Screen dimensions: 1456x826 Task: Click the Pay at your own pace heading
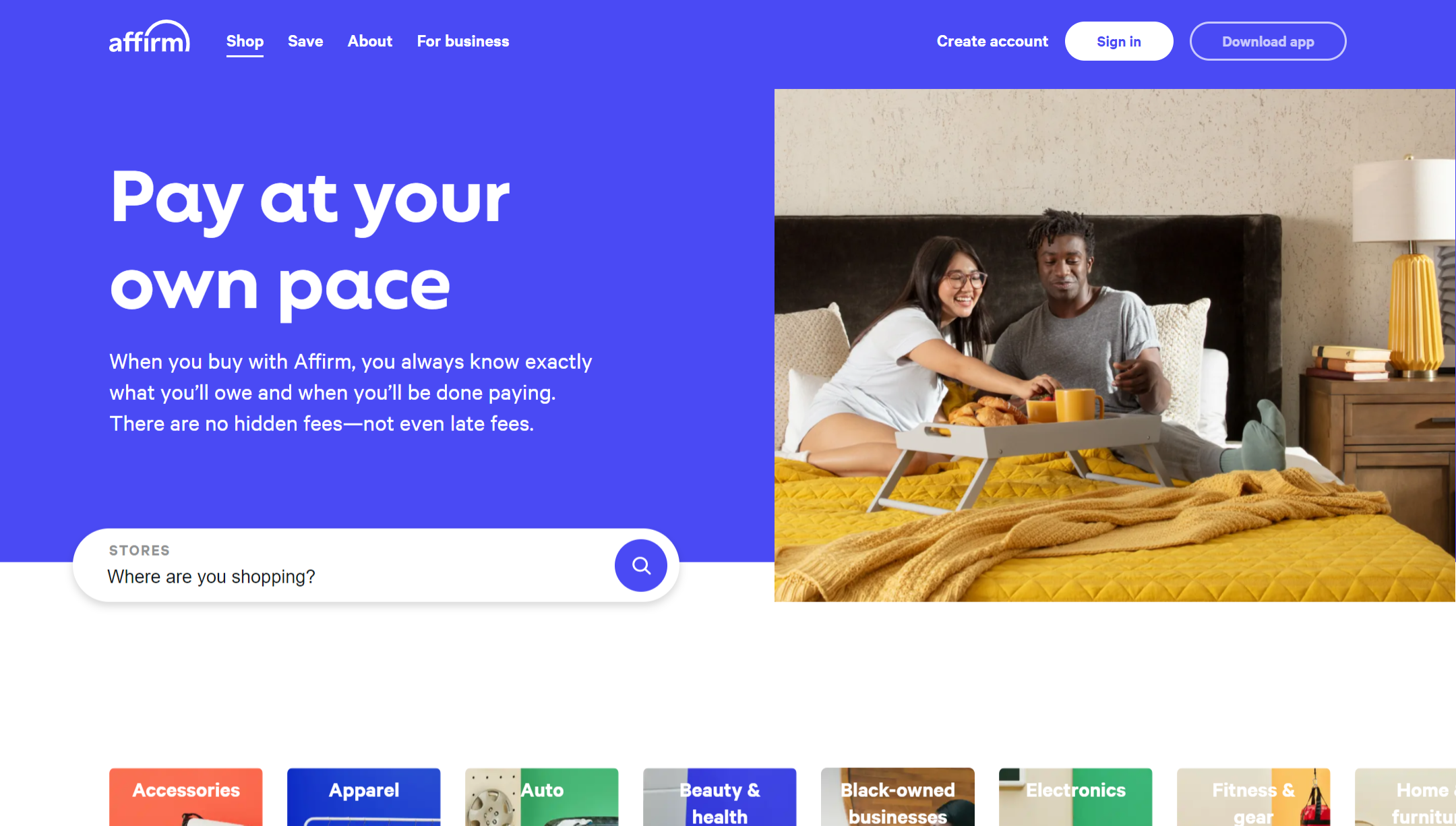310,241
